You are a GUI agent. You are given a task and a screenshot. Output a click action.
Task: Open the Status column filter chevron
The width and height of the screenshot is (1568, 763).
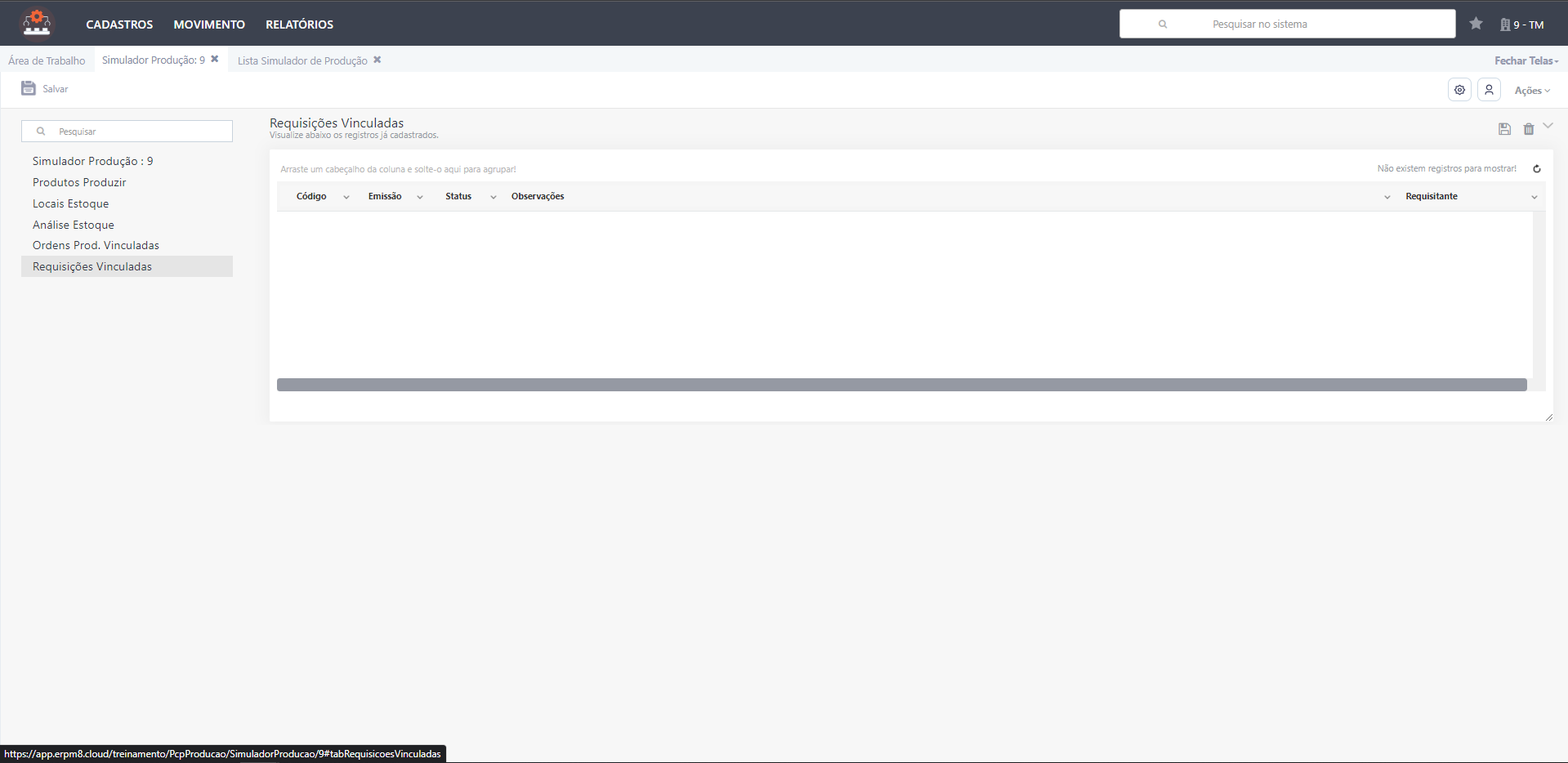click(494, 197)
